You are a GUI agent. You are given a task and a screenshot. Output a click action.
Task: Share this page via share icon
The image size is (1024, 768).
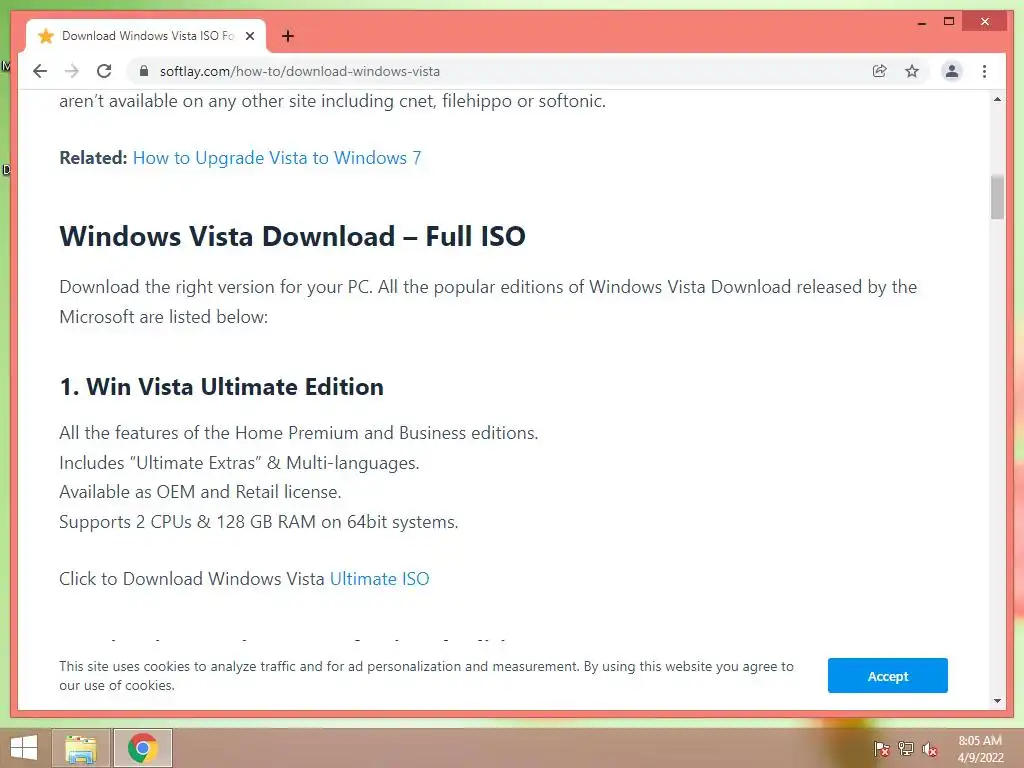(880, 71)
